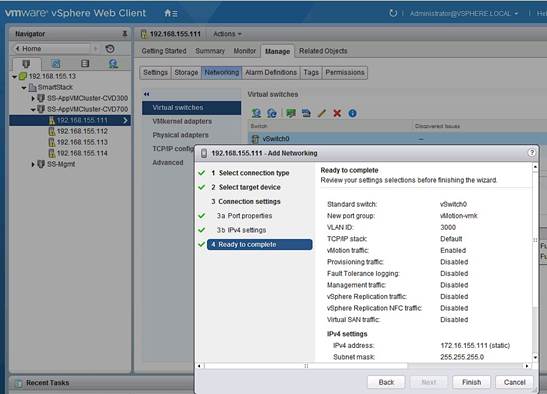Click the dialog's scroll down arrow
The width and height of the screenshot is (547, 394).
tap(535, 357)
